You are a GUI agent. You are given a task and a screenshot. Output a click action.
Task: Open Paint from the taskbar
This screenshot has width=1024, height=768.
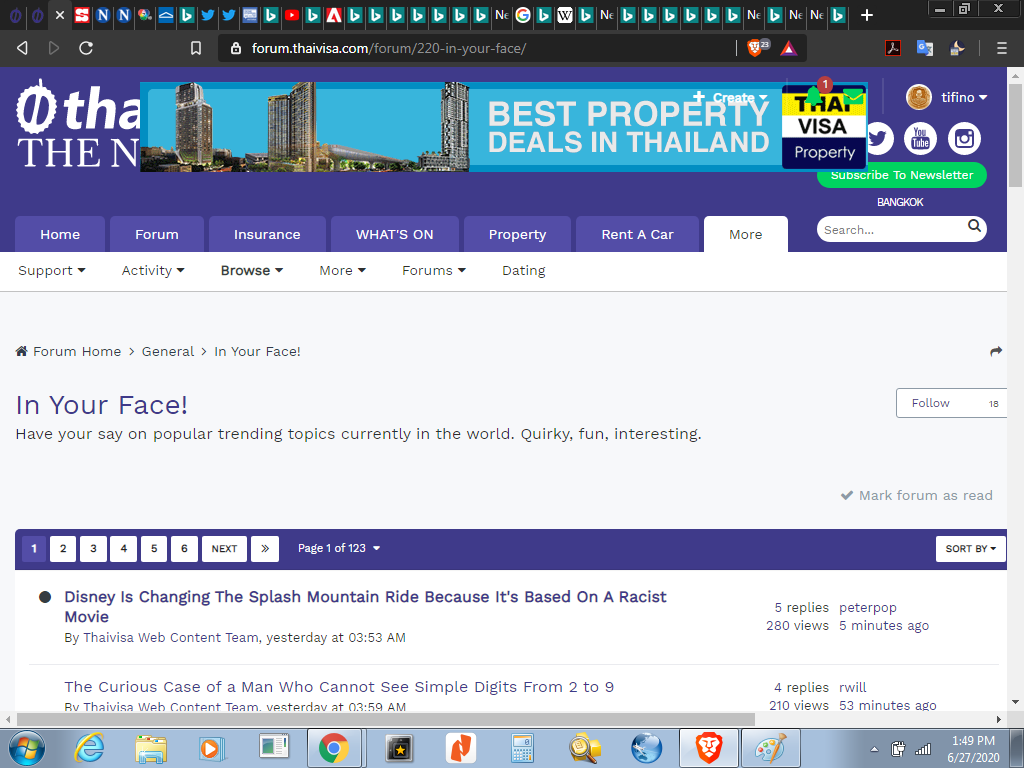[771, 748]
